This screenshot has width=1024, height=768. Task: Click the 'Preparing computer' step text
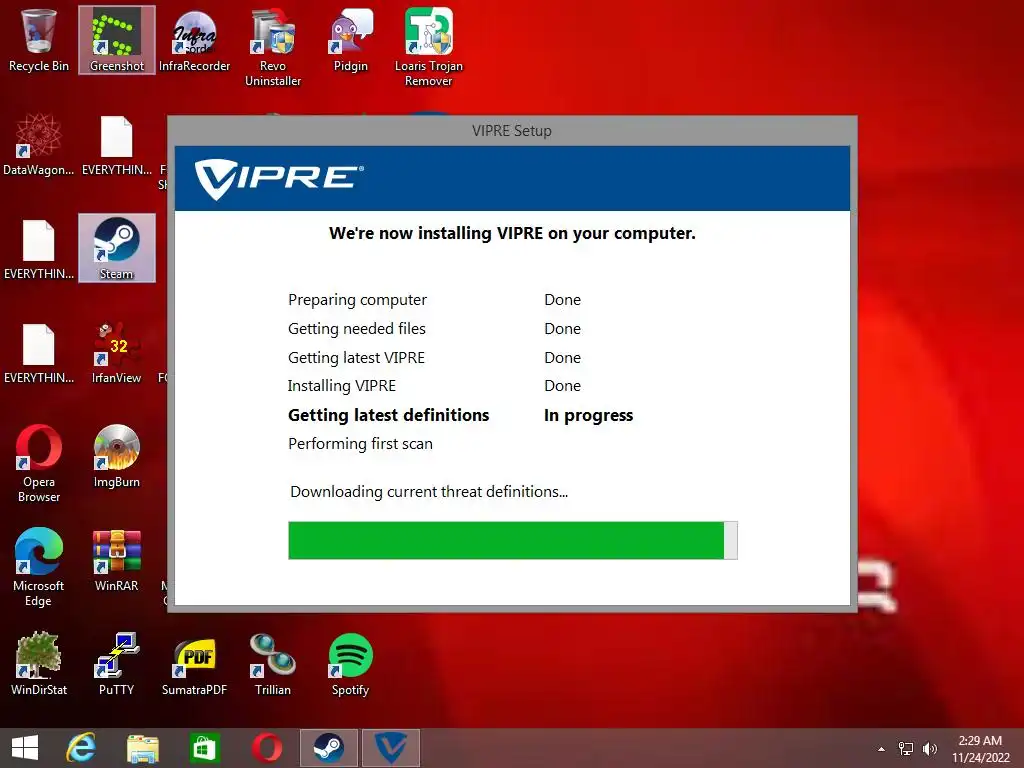pos(357,300)
